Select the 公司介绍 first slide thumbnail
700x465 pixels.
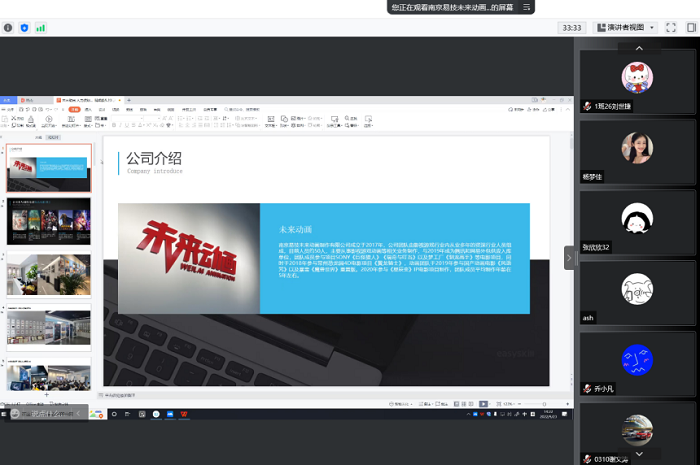pos(50,168)
